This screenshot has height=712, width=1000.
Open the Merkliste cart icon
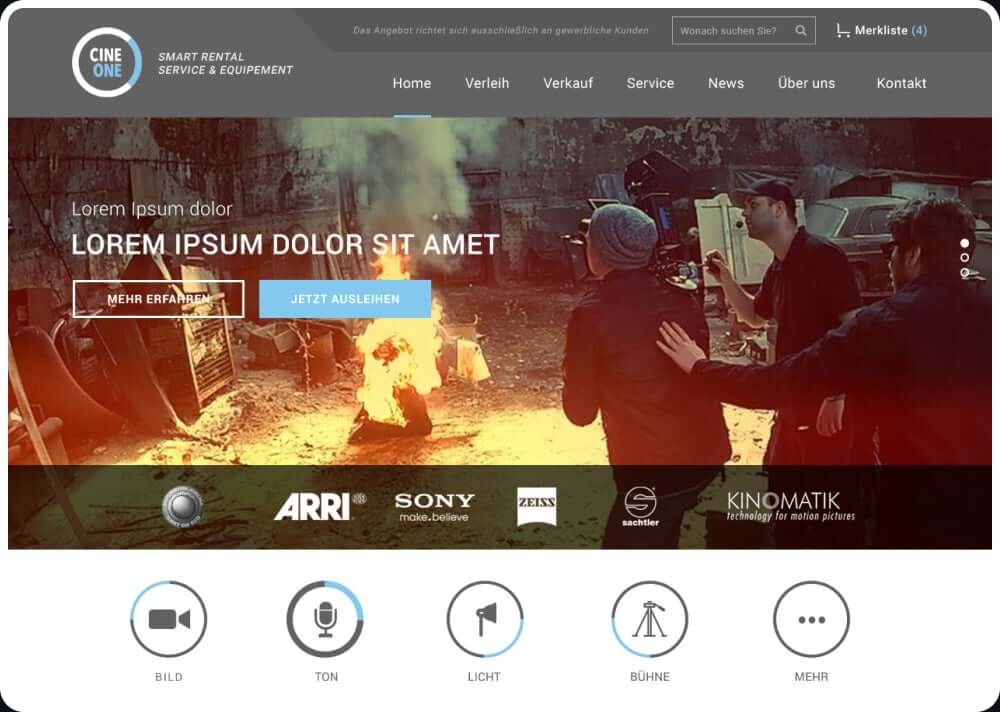(x=843, y=31)
